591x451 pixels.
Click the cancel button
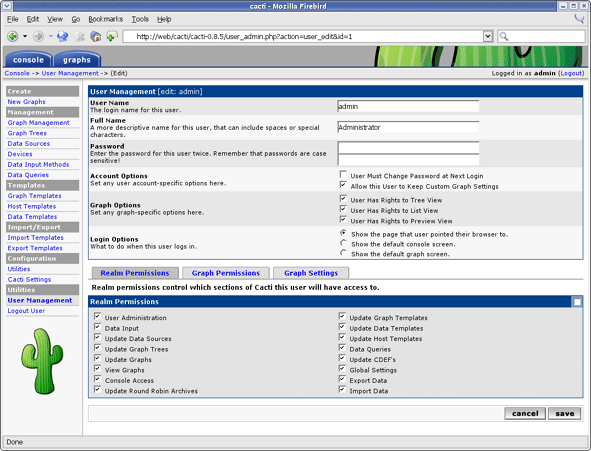[525, 413]
